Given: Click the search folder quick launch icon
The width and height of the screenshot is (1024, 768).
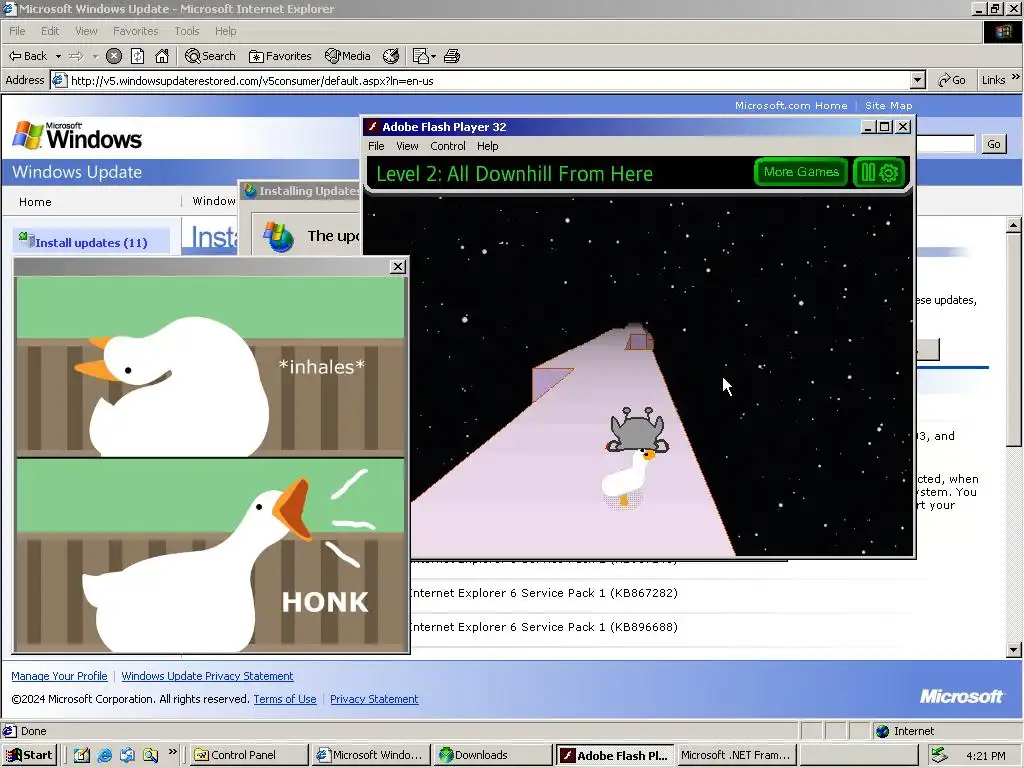Looking at the screenshot, I should click(x=151, y=755).
